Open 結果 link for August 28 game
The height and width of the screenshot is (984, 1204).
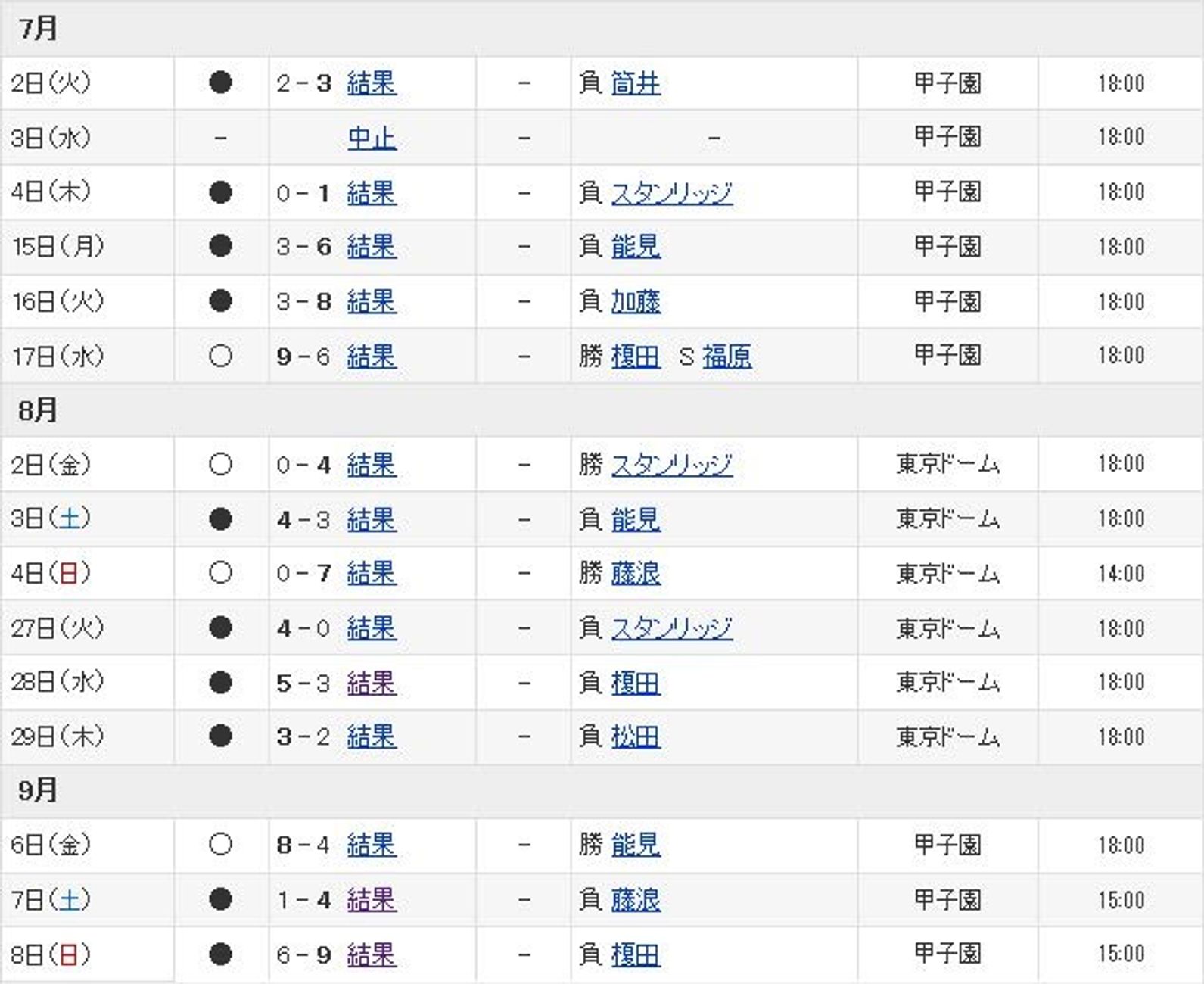372,683
